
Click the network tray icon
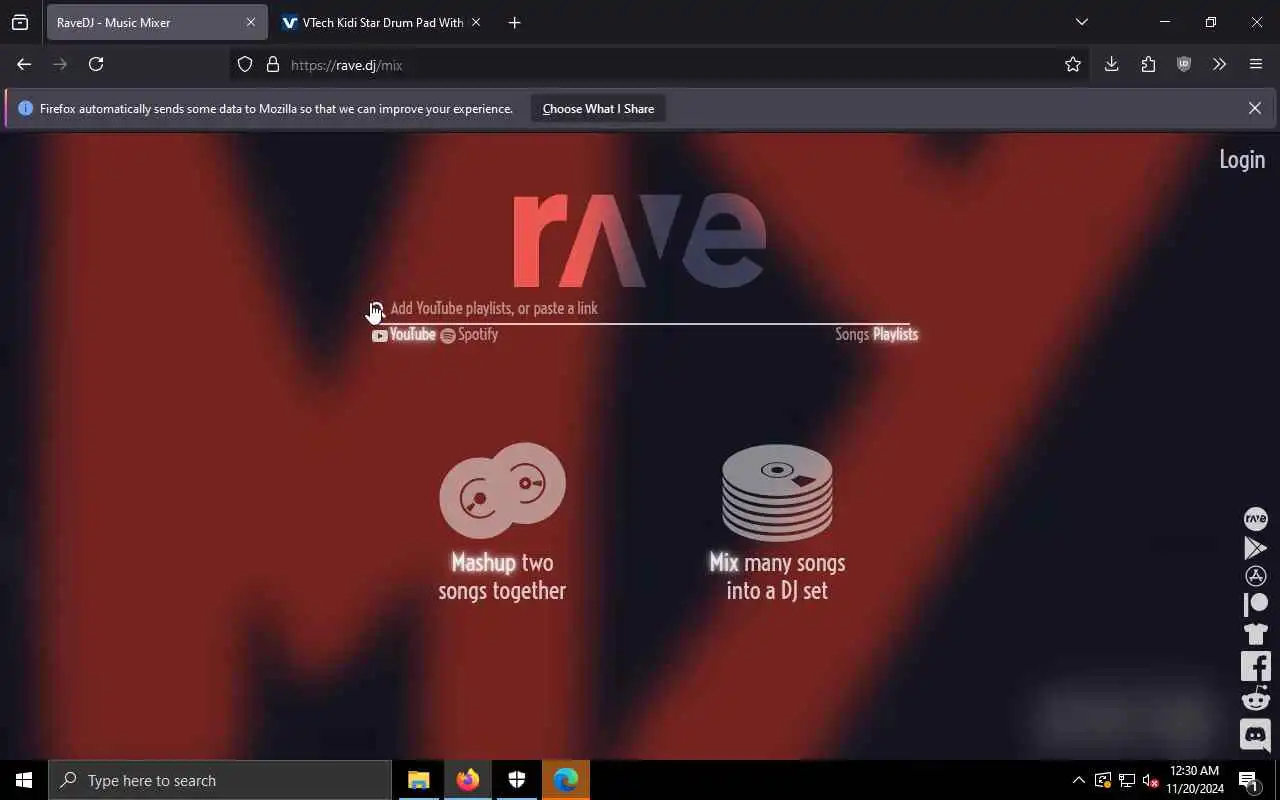(x=1127, y=780)
